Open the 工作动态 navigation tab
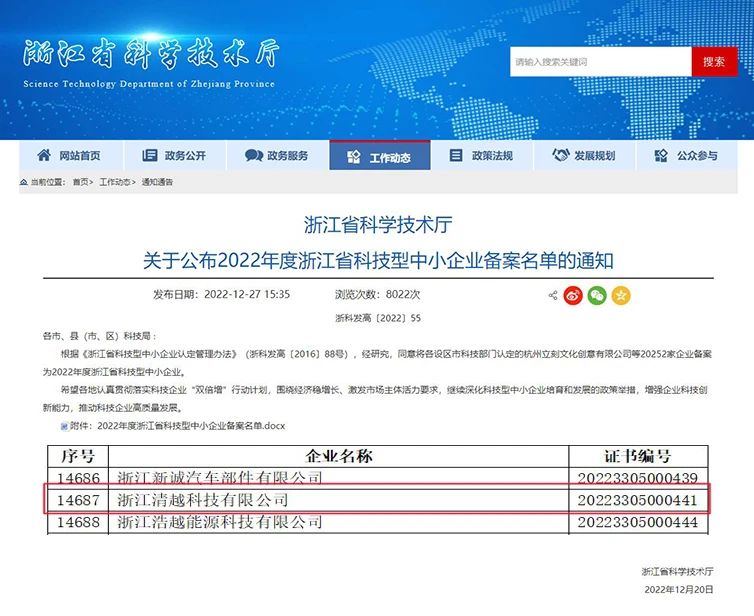 [380, 156]
